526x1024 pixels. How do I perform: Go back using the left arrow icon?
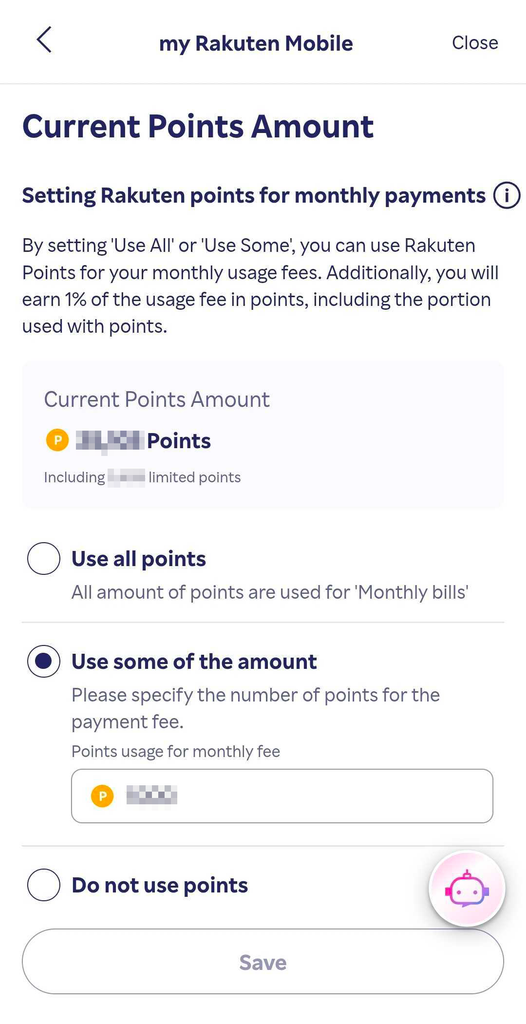pos(44,40)
